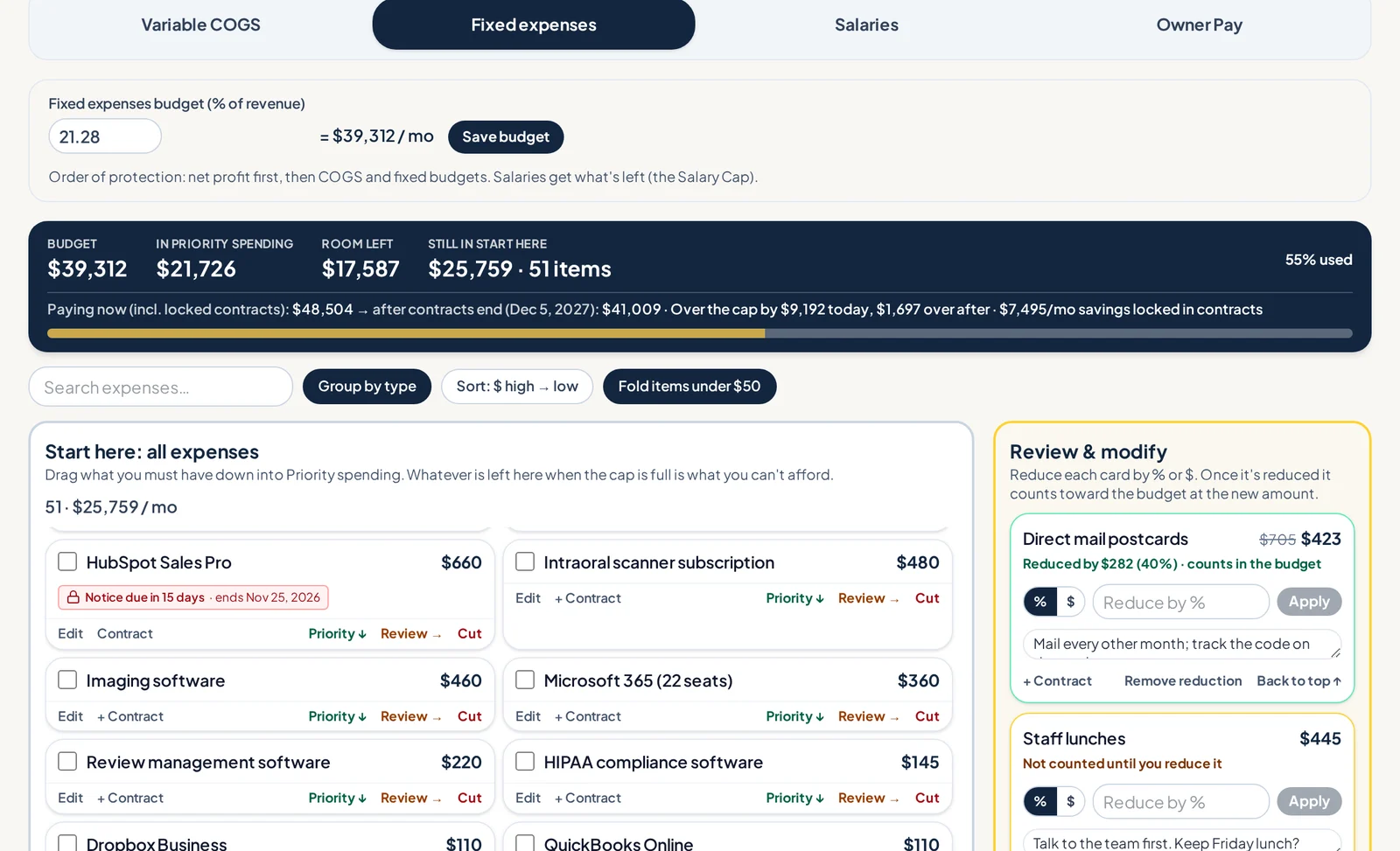
Task: Select percent mode for Direct mail postcards
Action: coord(1040,602)
